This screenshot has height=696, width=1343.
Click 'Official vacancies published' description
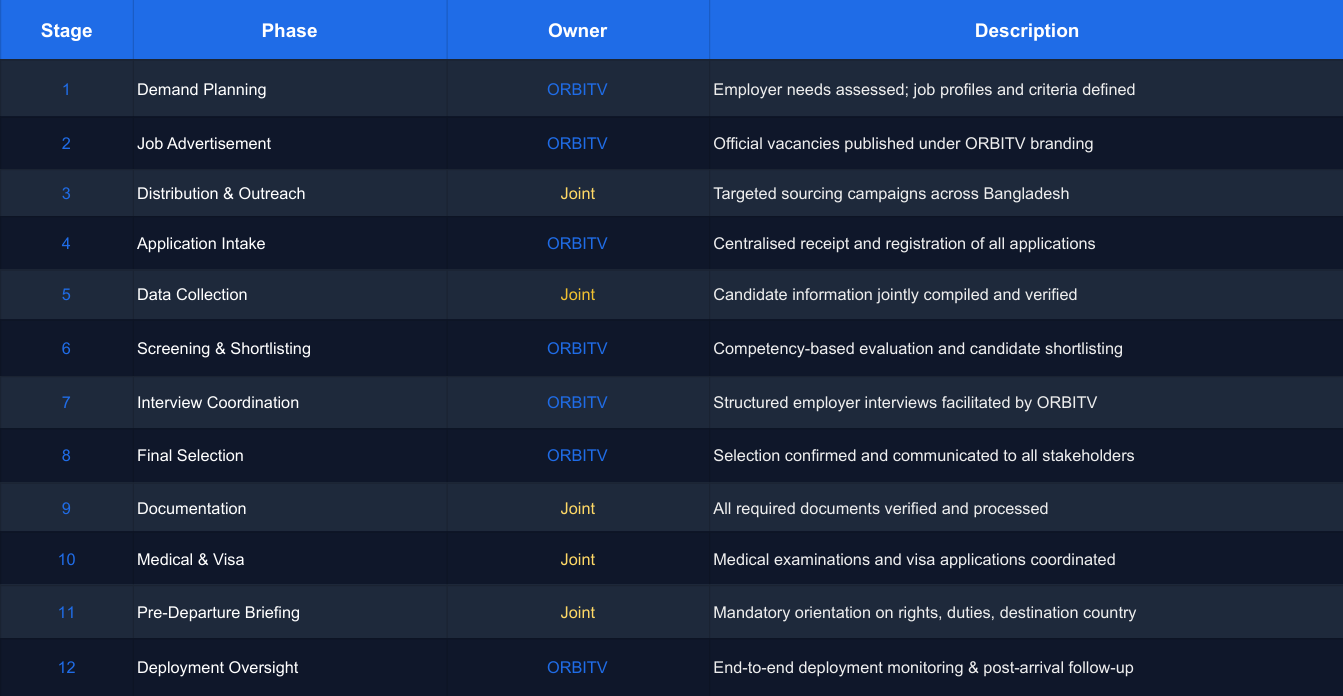click(x=903, y=143)
